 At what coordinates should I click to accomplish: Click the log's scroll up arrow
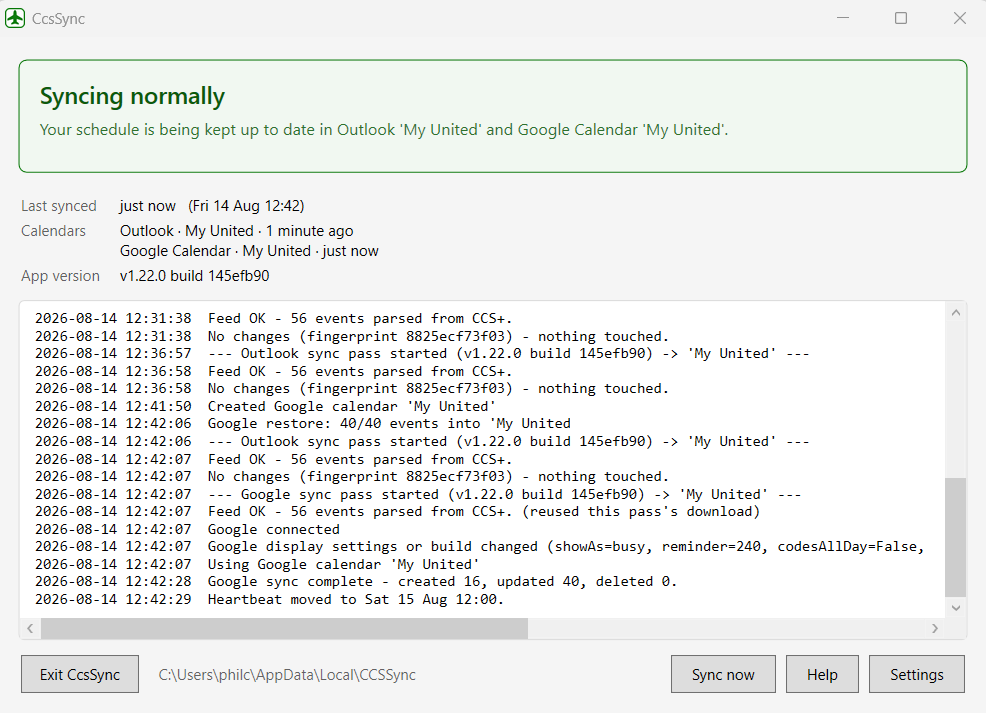tap(956, 312)
